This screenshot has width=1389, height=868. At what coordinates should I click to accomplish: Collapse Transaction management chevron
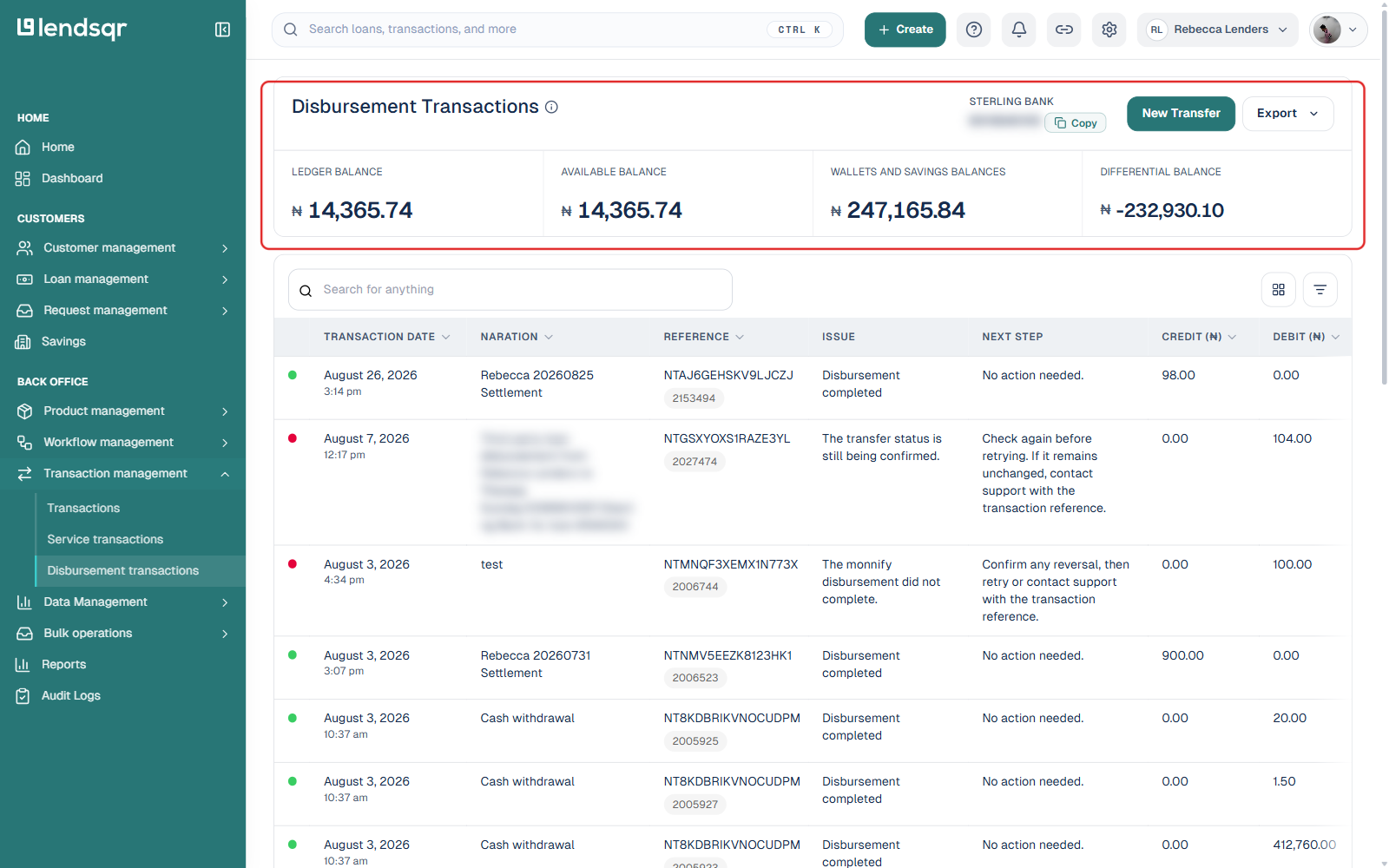(225, 474)
